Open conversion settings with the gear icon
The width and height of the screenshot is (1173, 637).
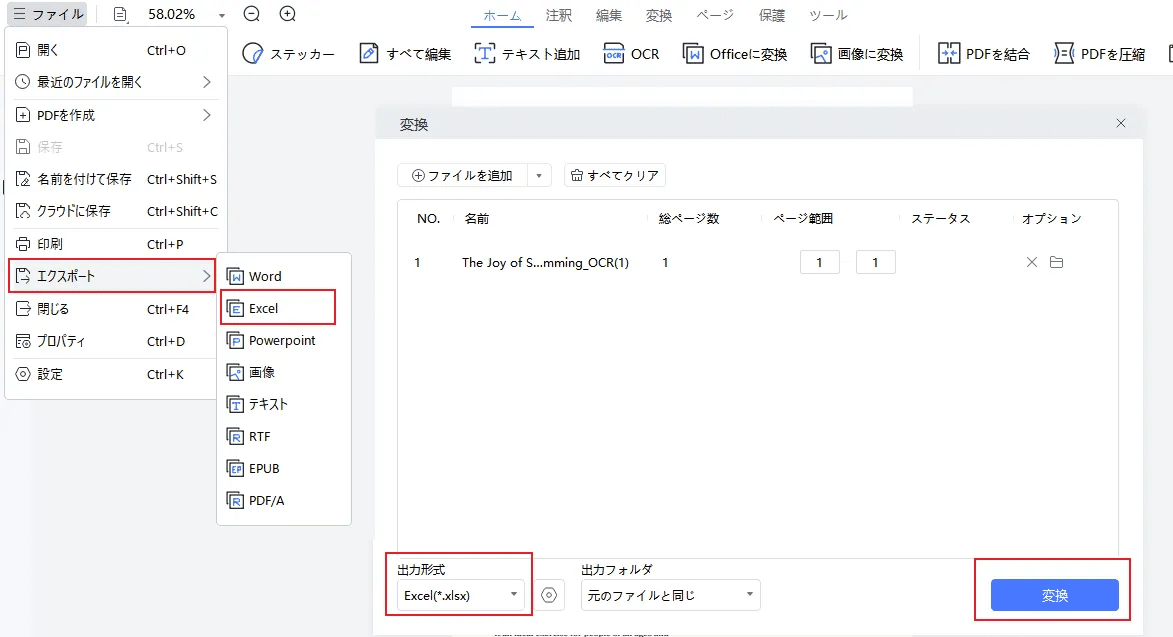pos(548,594)
